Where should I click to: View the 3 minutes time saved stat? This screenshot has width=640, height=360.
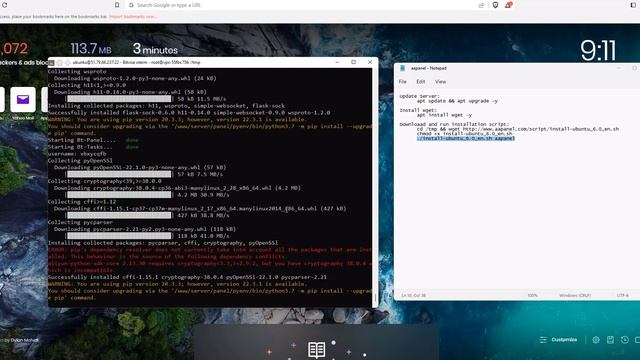point(155,49)
